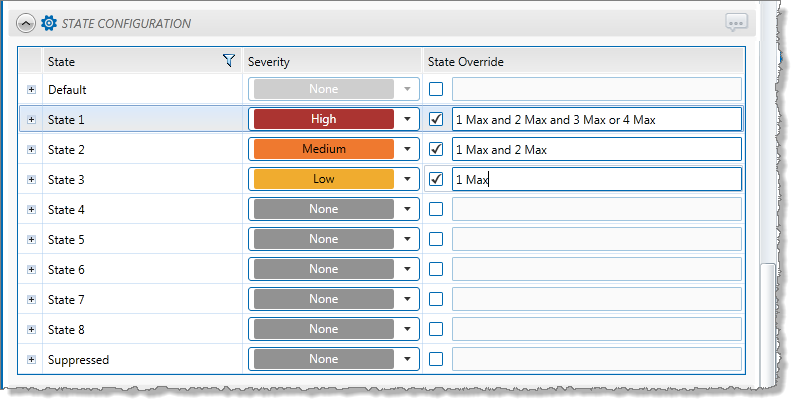Expand the Suppressed state row
Screen dimensions: 798x406
(x=31, y=359)
